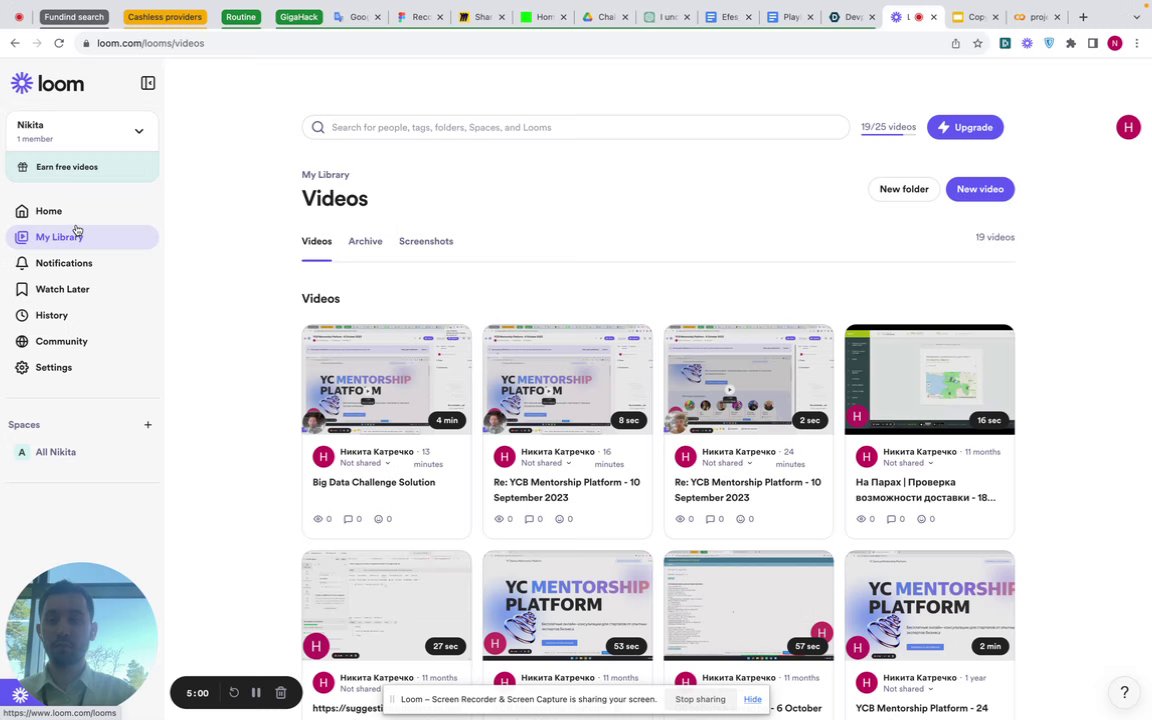Click the Earn free videos gift banner
The width and height of the screenshot is (1152, 720).
point(82,167)
